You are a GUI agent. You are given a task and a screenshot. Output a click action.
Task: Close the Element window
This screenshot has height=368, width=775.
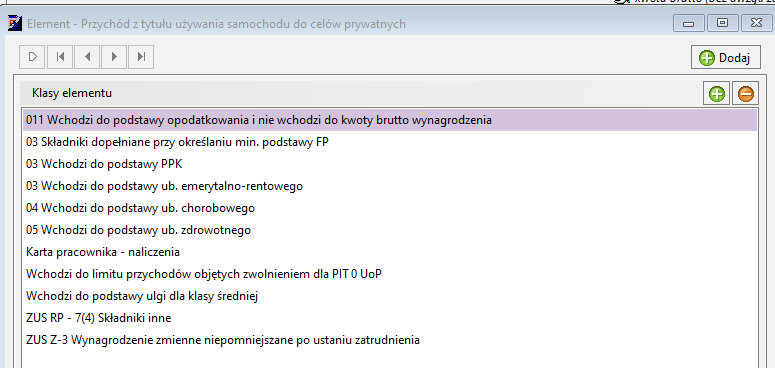pyautogui.click(x=756, y=23)
